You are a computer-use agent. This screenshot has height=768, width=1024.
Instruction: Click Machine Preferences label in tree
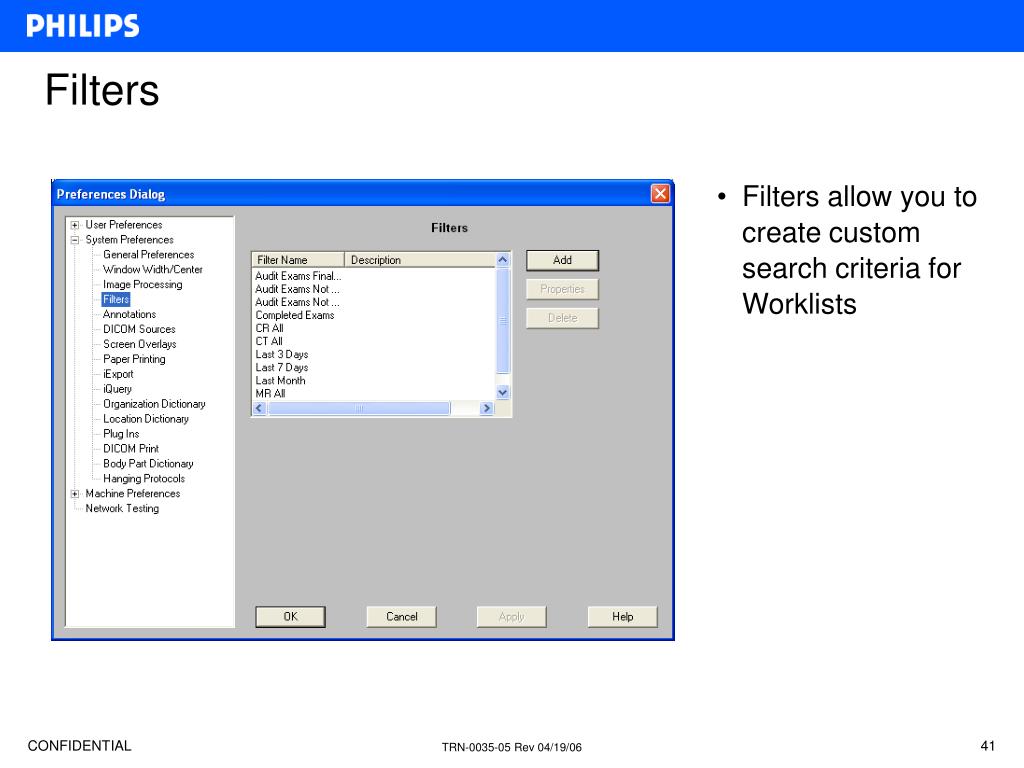coord(133,494)
